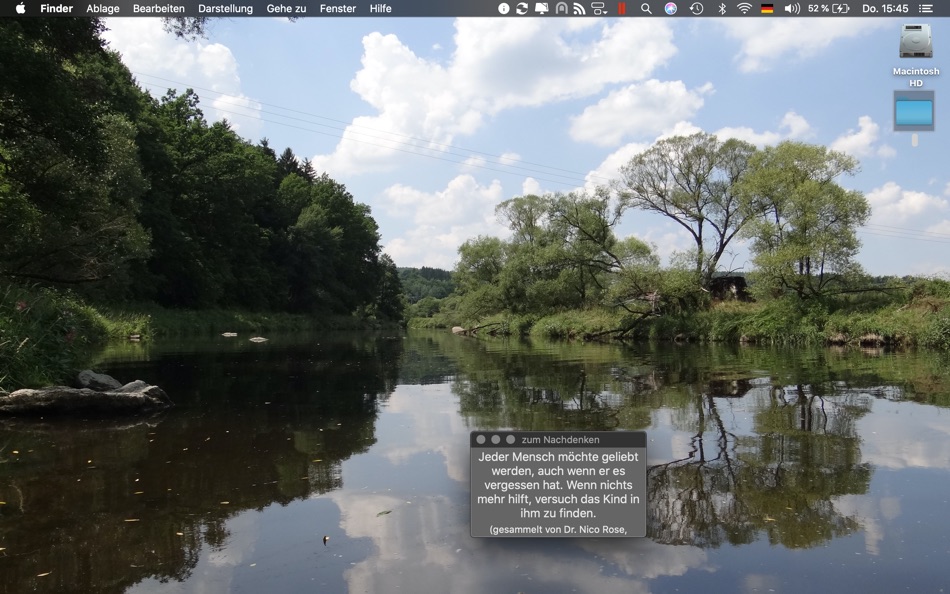Open the Hilfe menu
Viewport: 950px width, 594px height.
pos(380,8)
